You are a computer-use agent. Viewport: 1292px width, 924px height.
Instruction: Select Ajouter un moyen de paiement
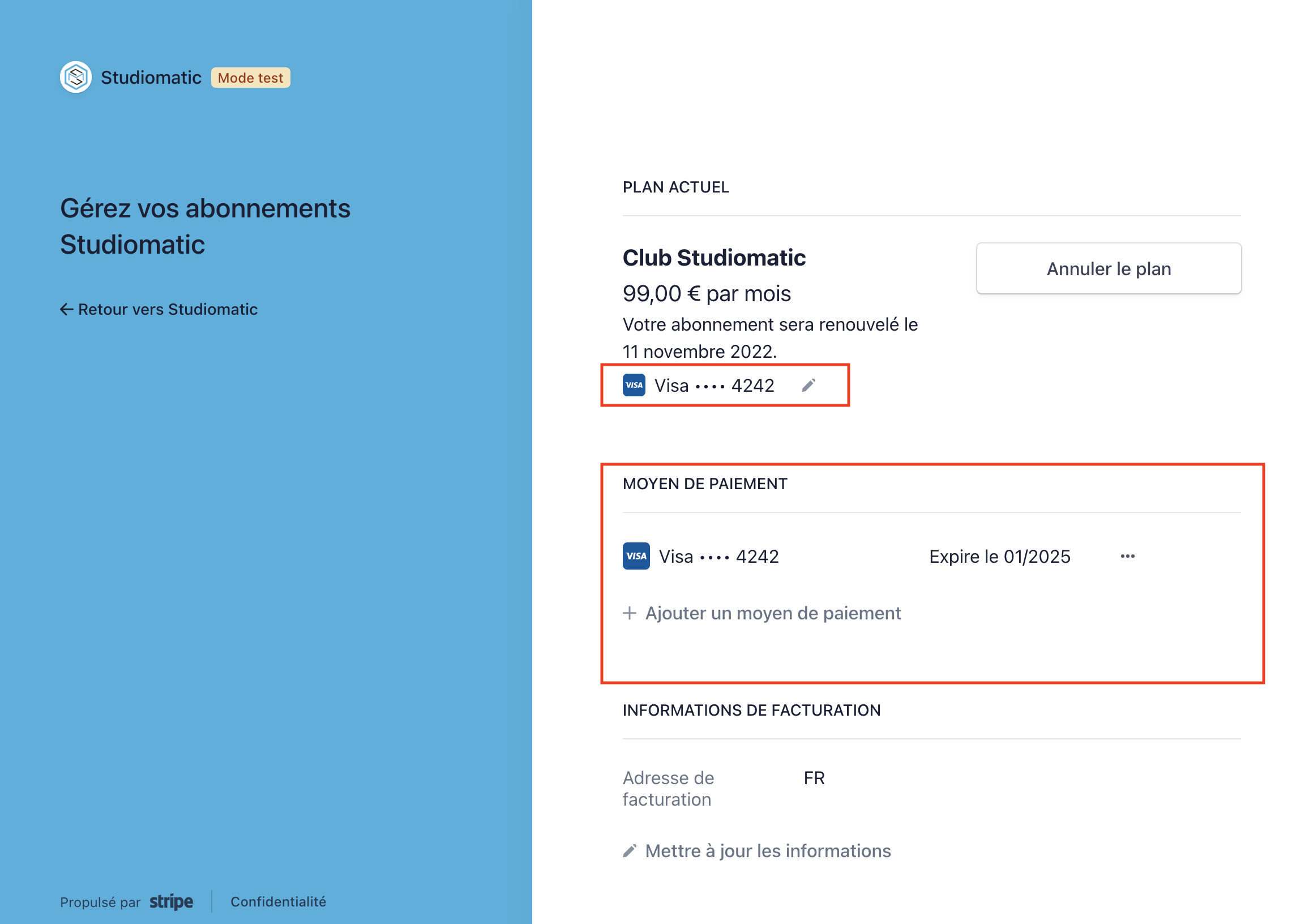click(x=773, y=613)
